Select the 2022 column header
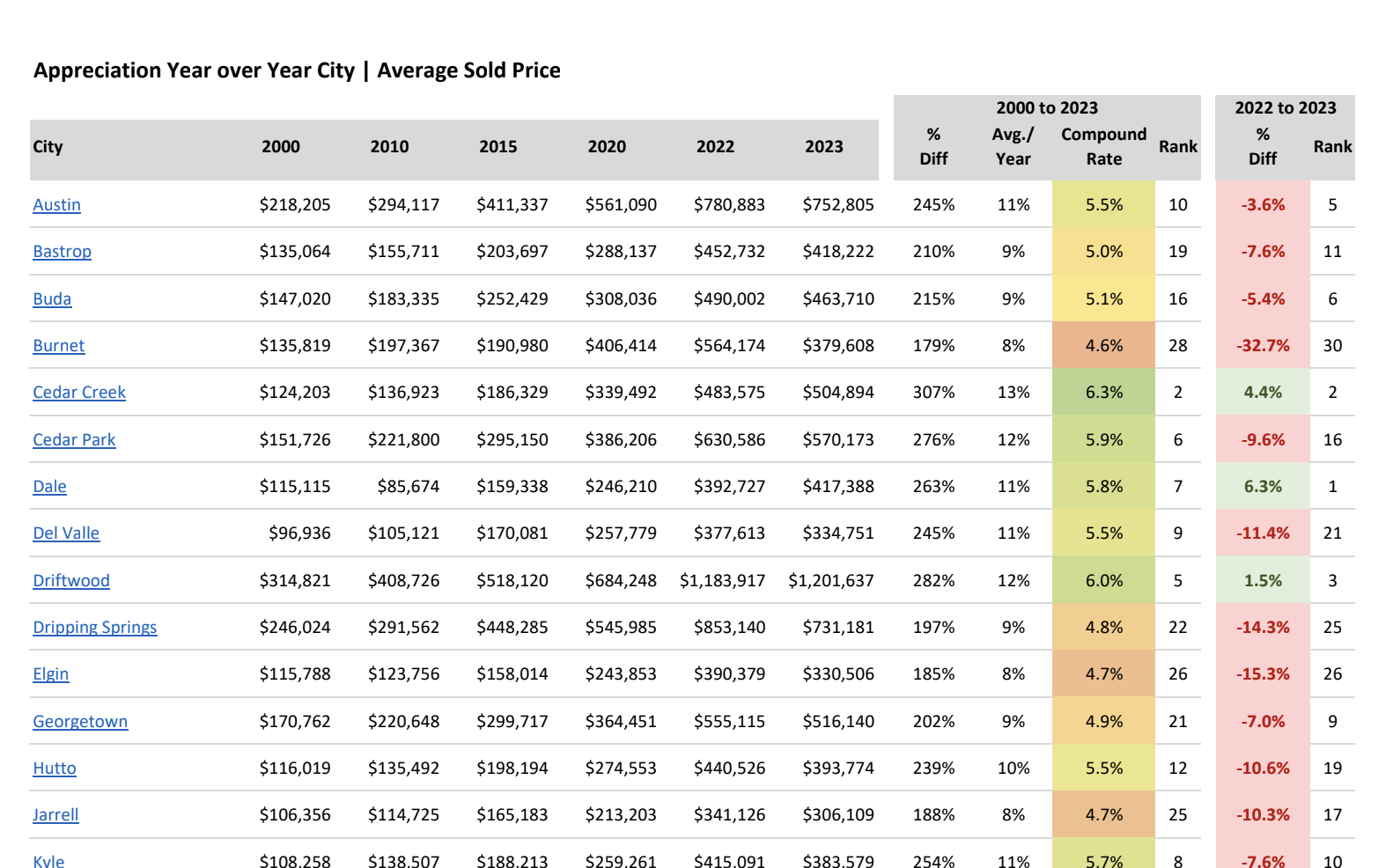This screenshot has width=1386, height=868. point(715,147)
